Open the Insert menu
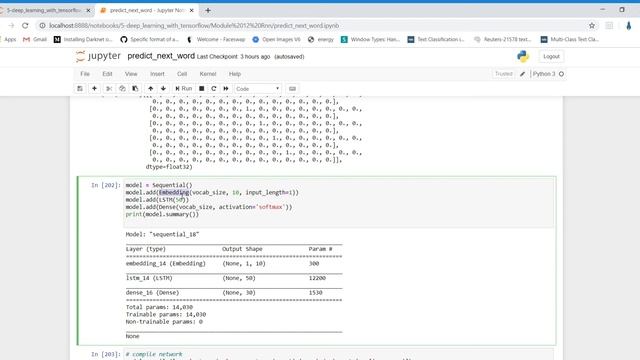Image resolution: width=640 pixels, height=360 pixels. coord(157,74)
